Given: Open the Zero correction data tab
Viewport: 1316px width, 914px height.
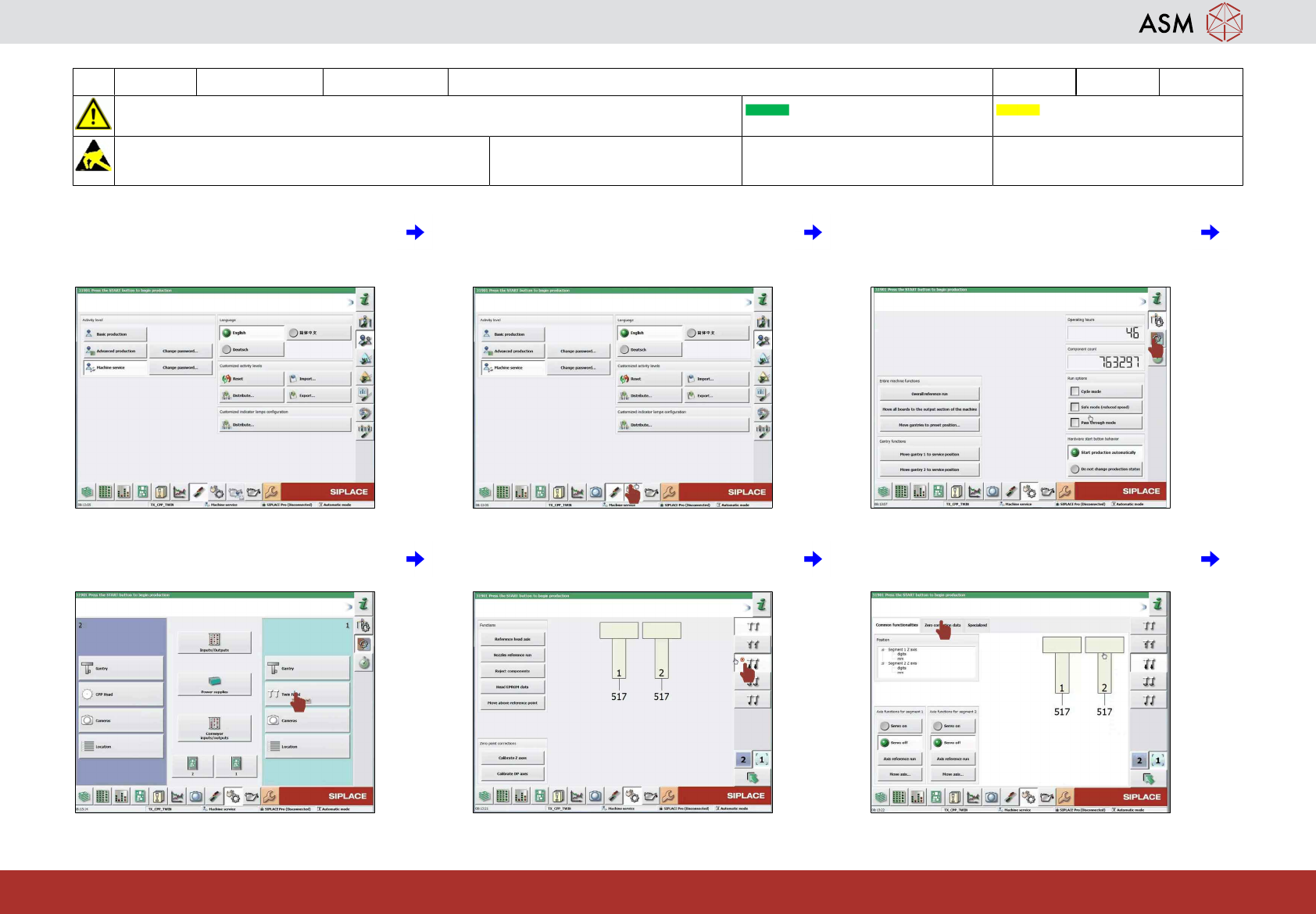Looking at the screenshot, I should click(942, 625).
